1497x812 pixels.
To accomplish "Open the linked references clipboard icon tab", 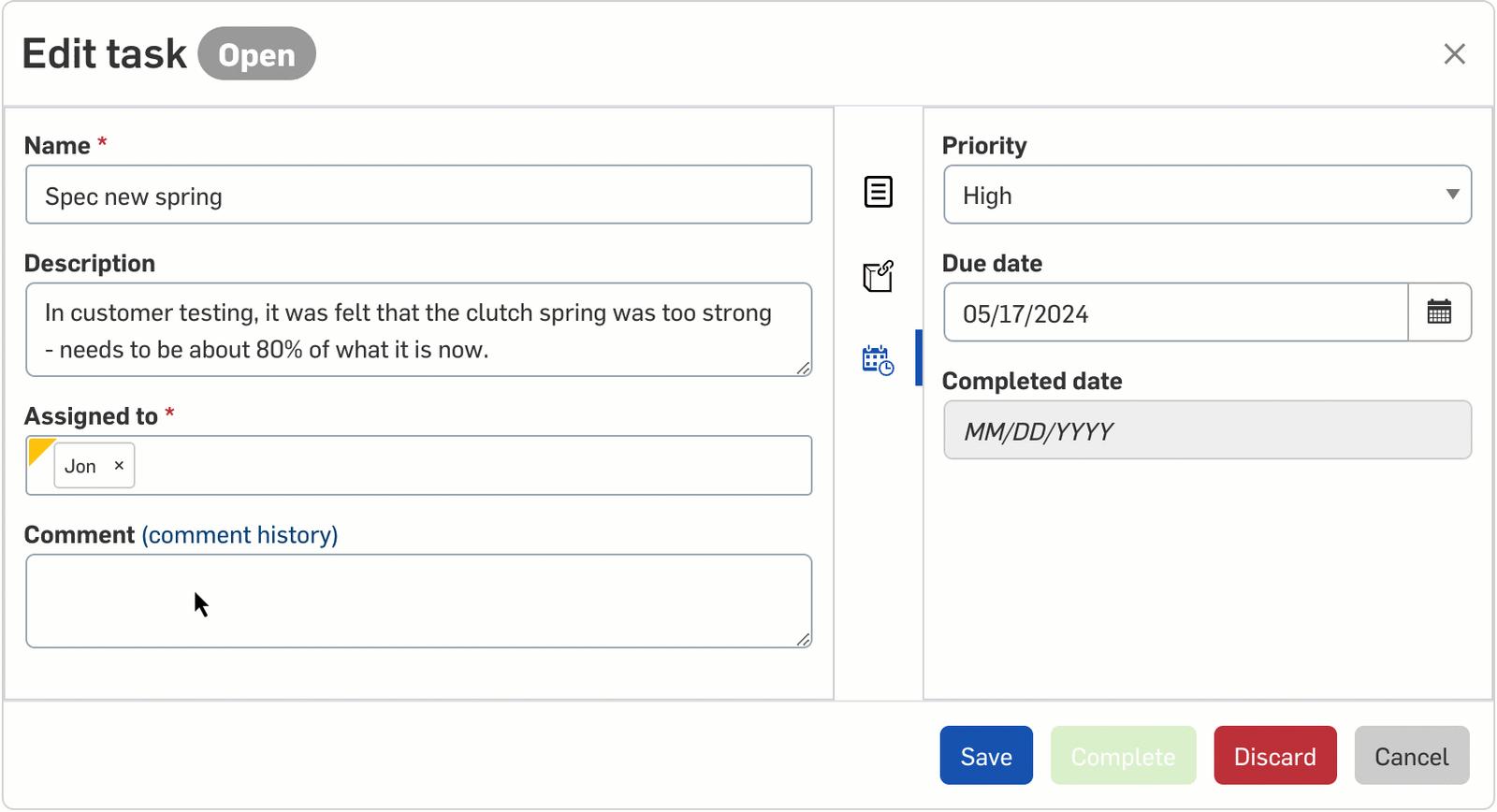I will (x=878, y=276).
